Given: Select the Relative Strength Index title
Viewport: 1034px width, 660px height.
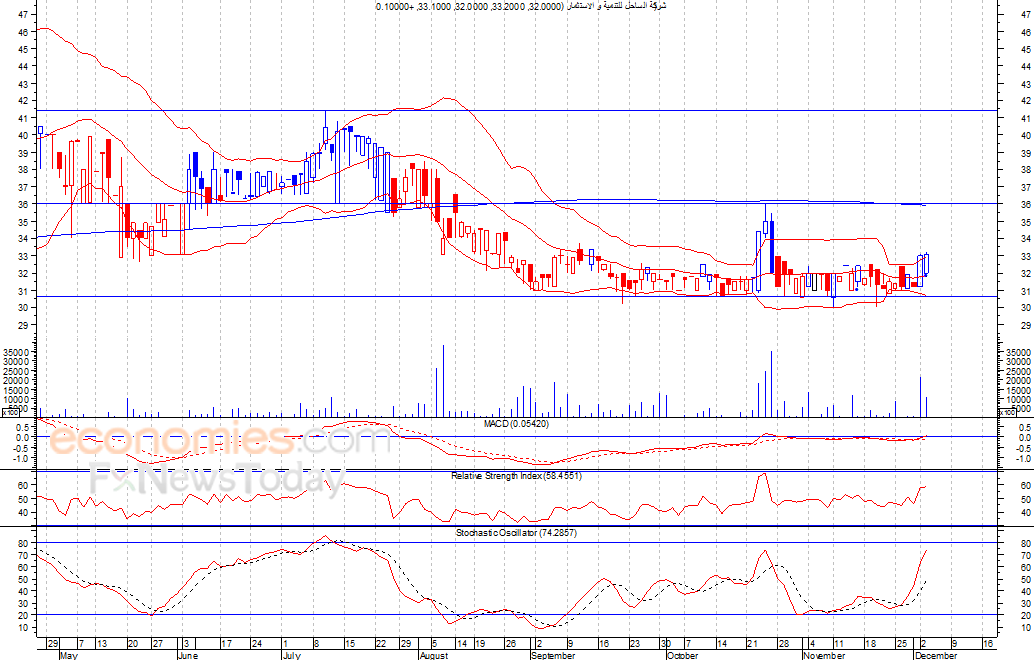Looking at the screenshot, I should click(x=516, y=476).
